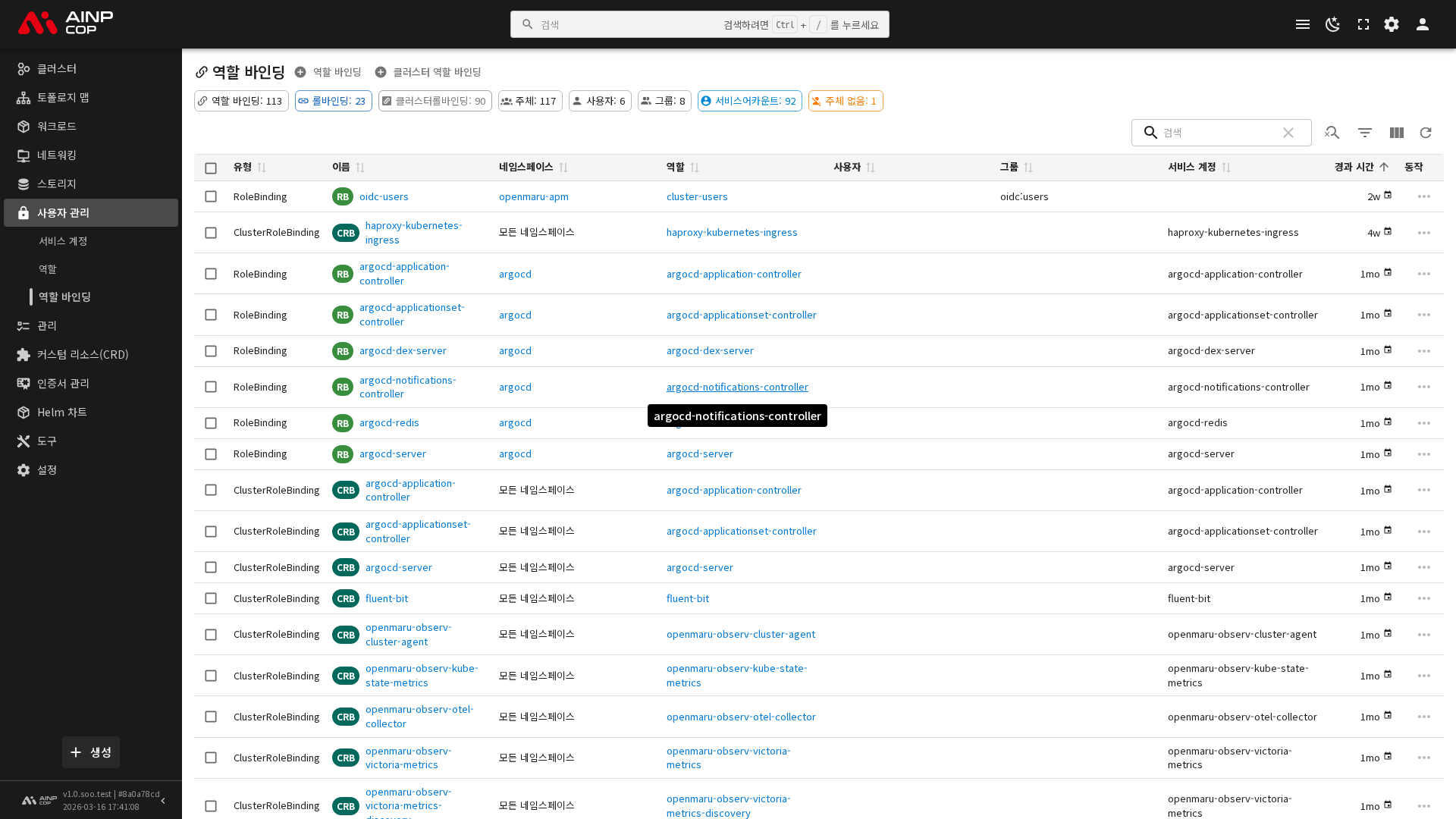This screenshot has height=819, width=1456.
Task: Click the hamburger menu icon in header
Action: [x=1303, y=24]
